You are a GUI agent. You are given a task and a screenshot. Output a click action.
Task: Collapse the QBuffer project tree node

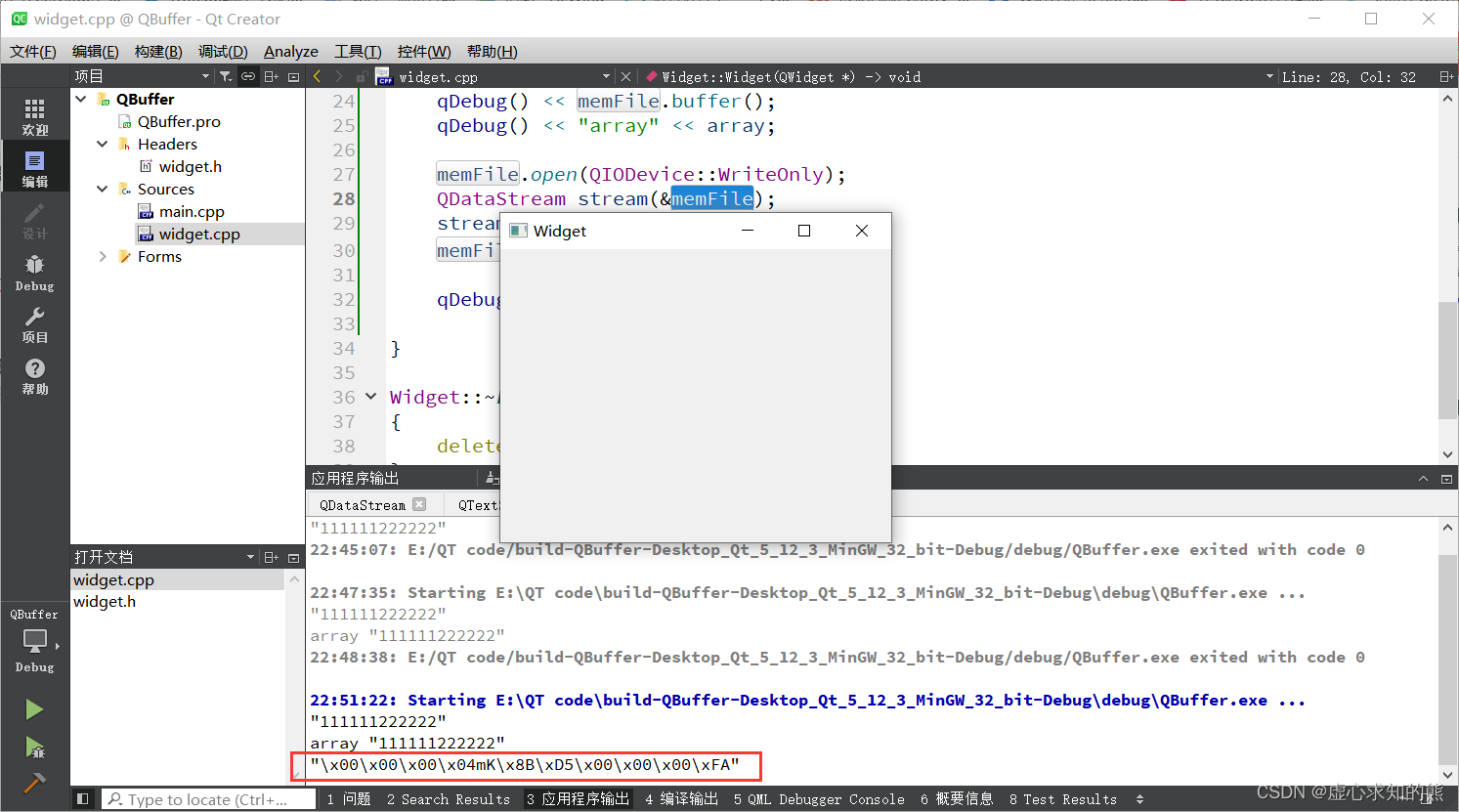click(x=81, y=99)
